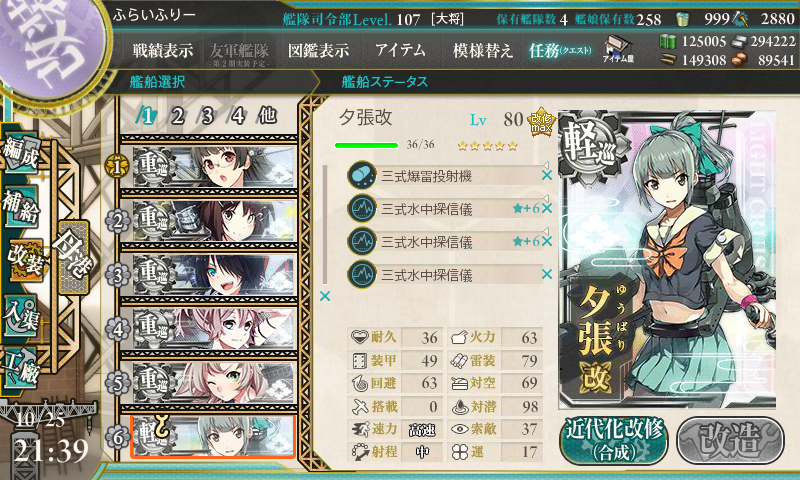
Task: Click the sonar icon of the bottom 三式水中探信儀
Action: coord(362,274)
